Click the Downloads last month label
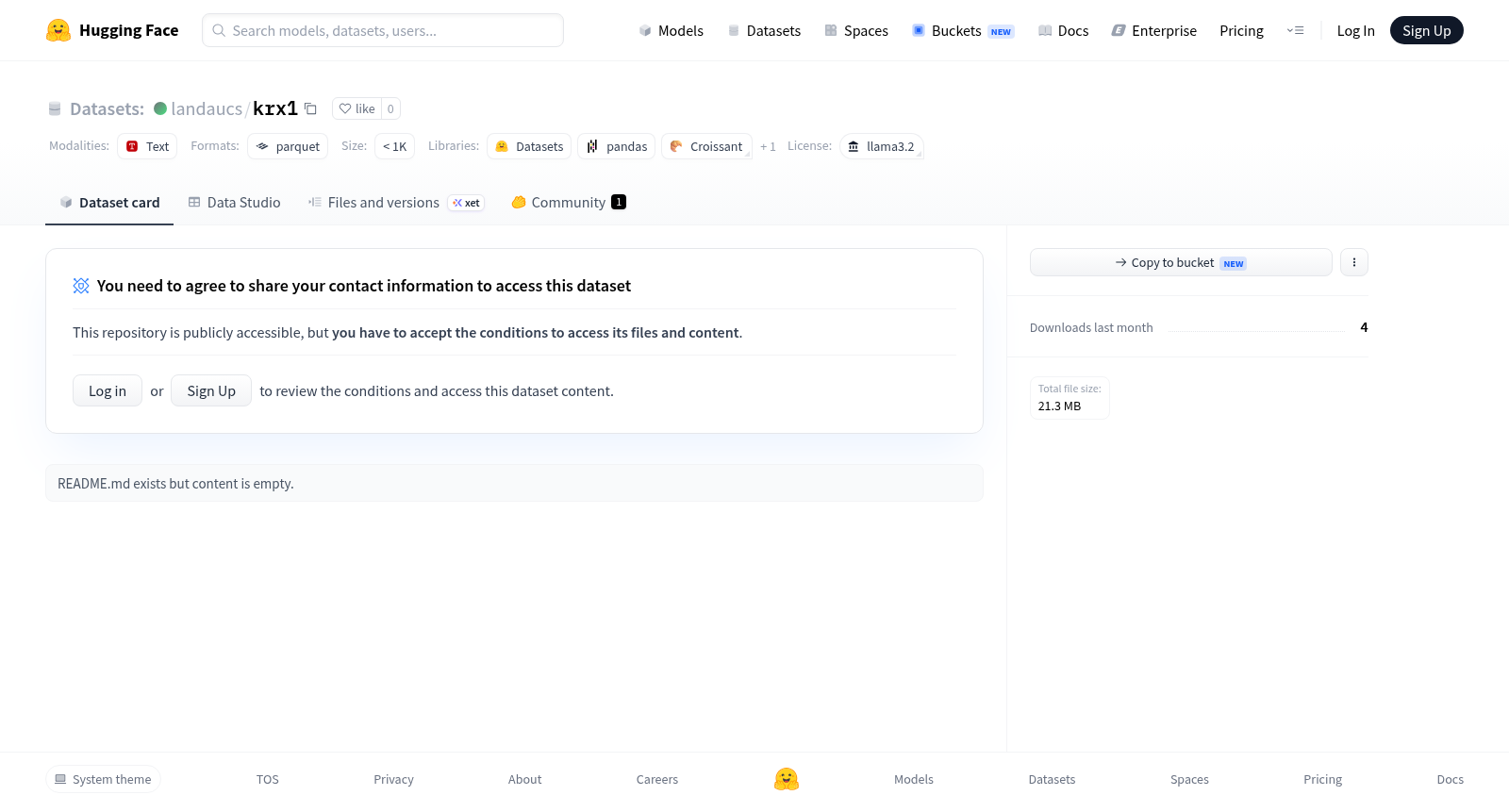Screen dimensions: 1509x812 [x=1091, y=327]
